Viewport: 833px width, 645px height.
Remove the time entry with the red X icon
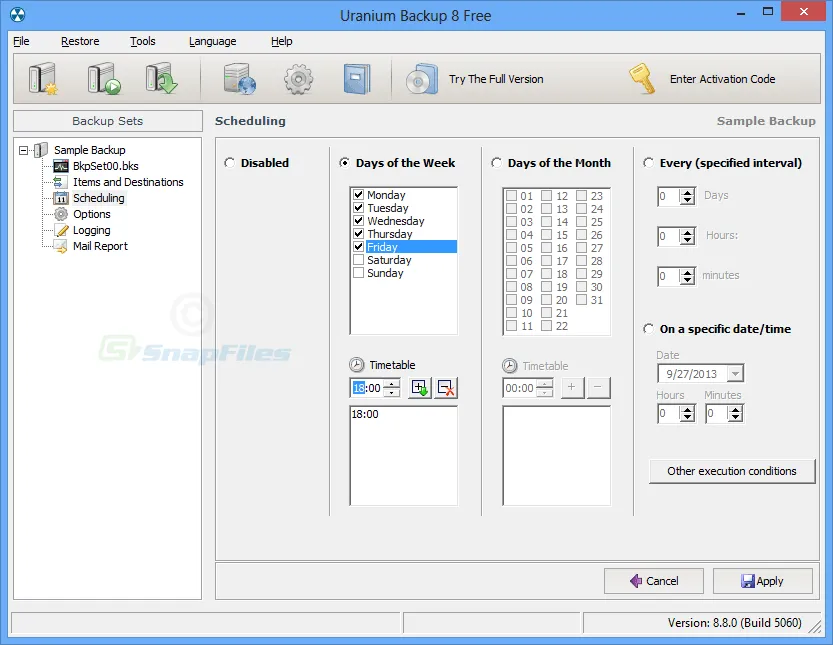click(446, 388)
